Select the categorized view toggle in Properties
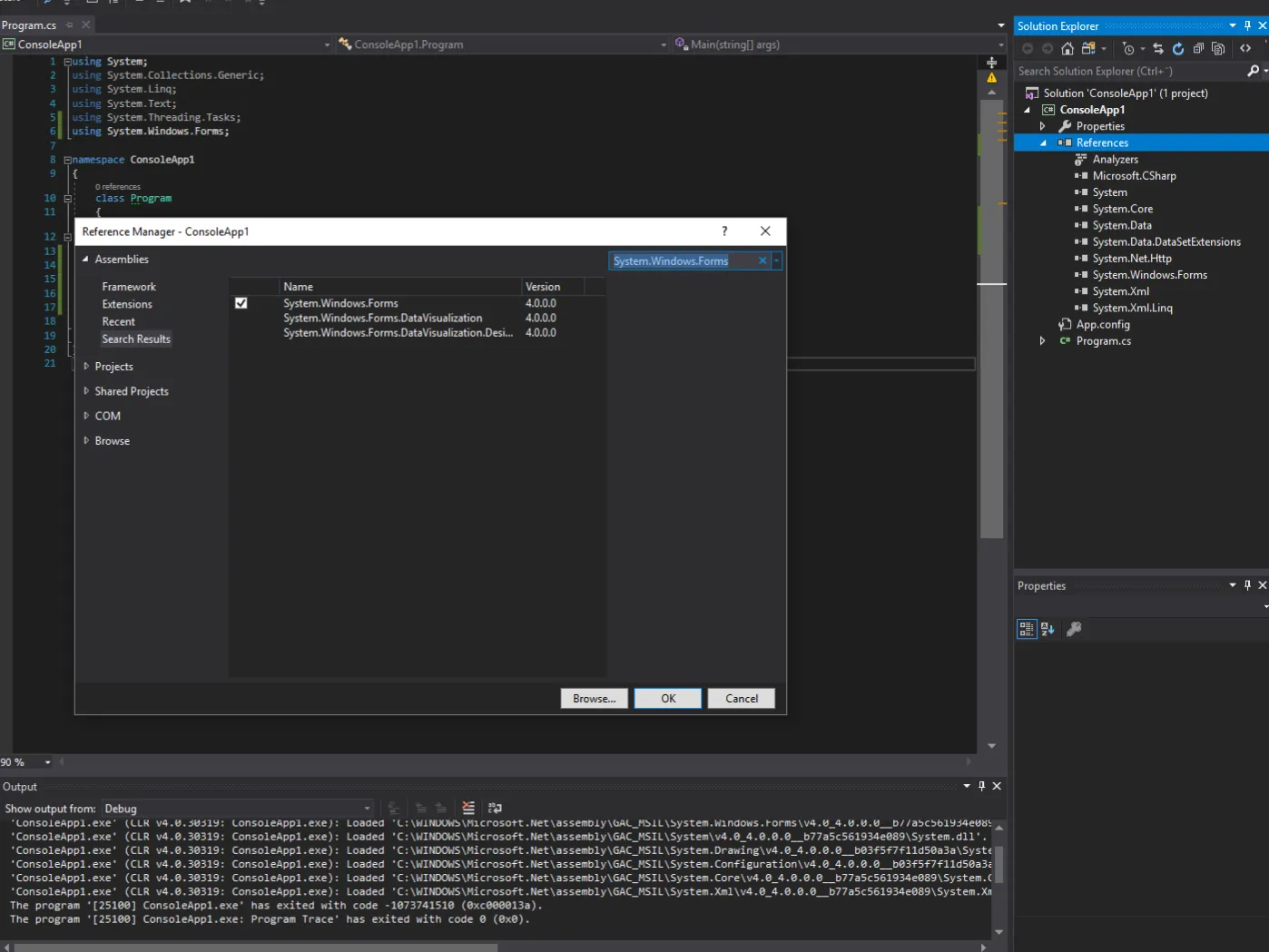 click(1027, 629)
